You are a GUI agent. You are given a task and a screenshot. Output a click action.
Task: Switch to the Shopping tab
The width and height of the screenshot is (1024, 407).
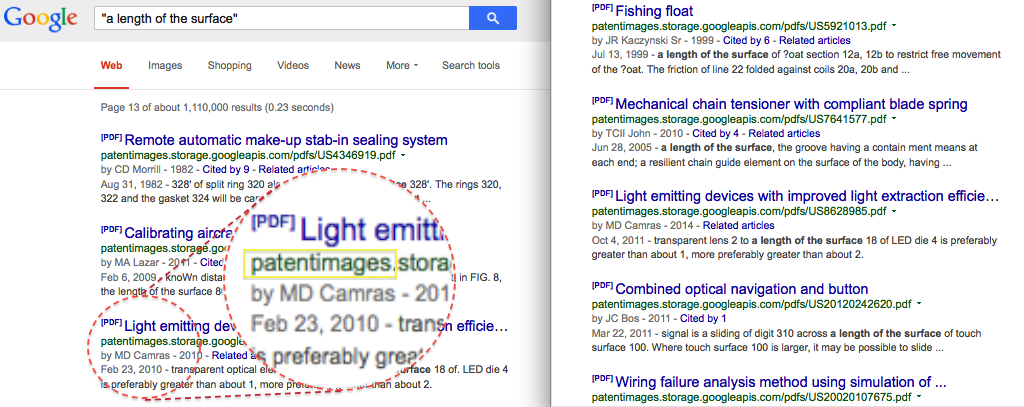tap(229, 65)
